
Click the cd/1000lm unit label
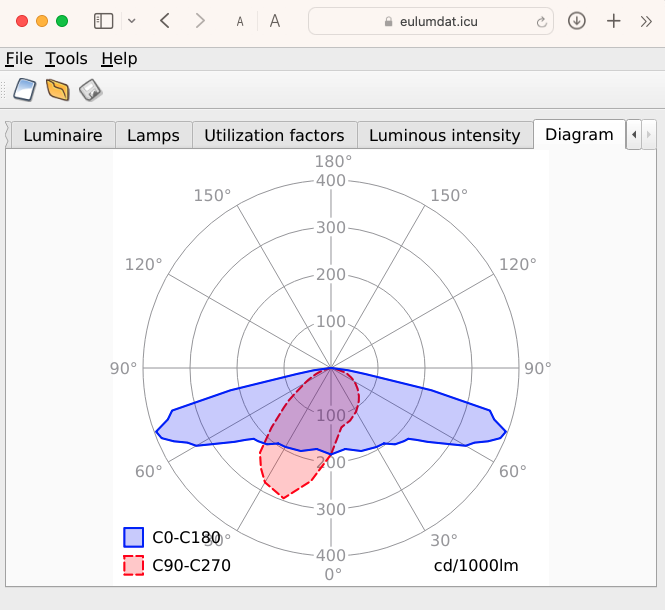pos(476,565)
